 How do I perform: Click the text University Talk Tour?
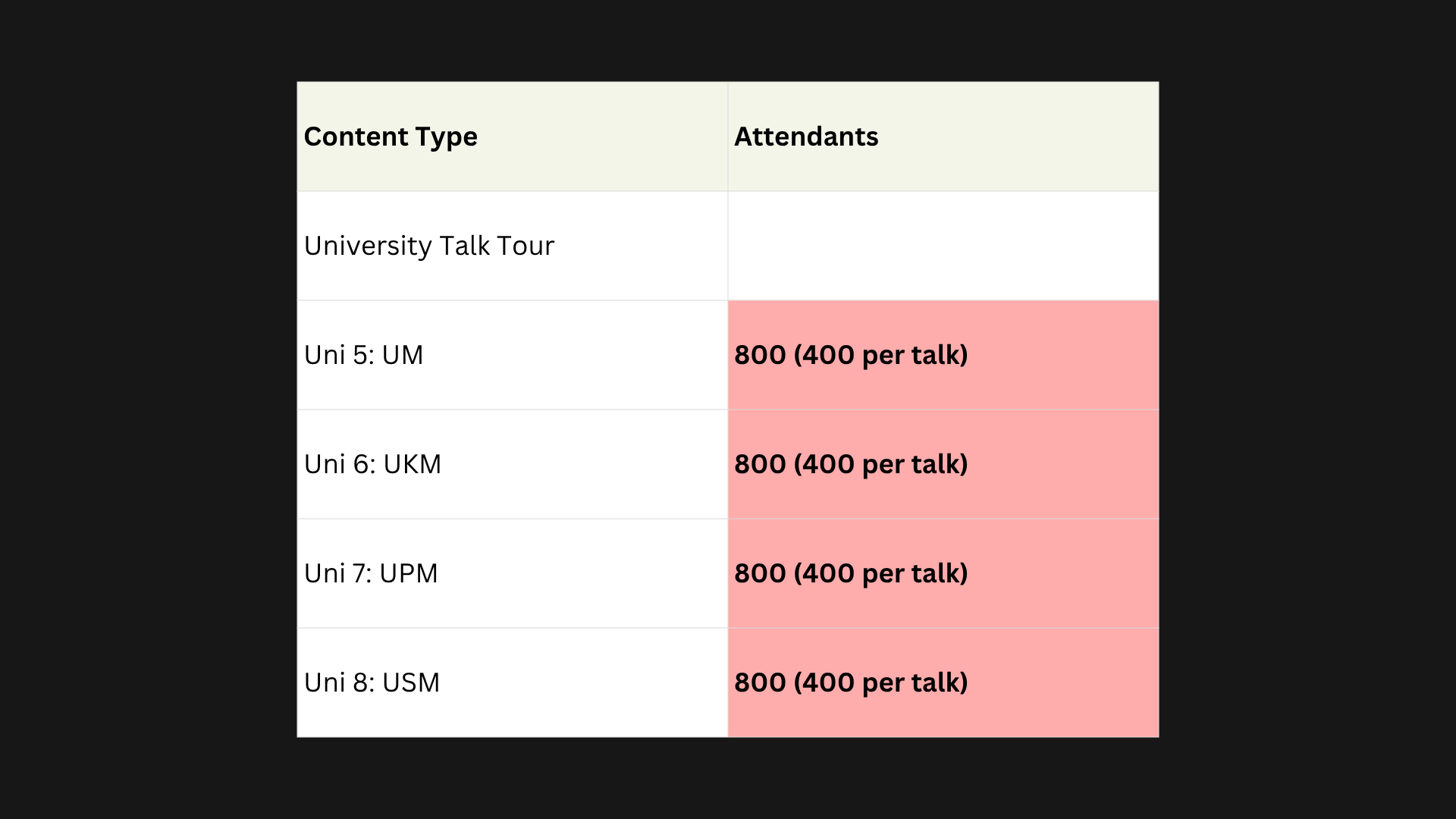[x=429, y=246]
